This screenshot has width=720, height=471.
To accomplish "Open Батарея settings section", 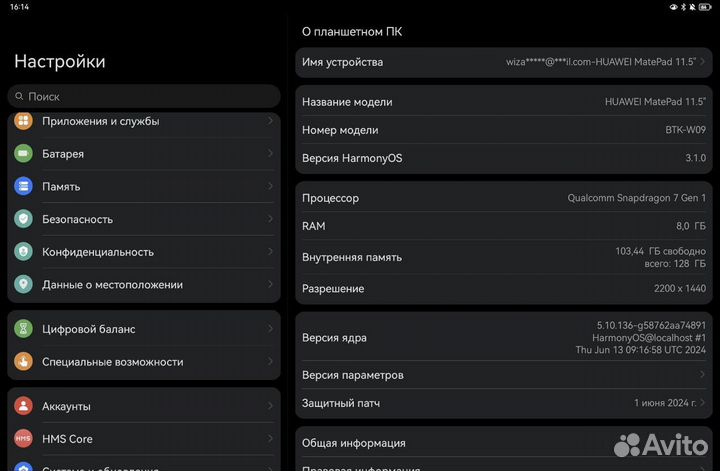I will (x=144, y=153).
